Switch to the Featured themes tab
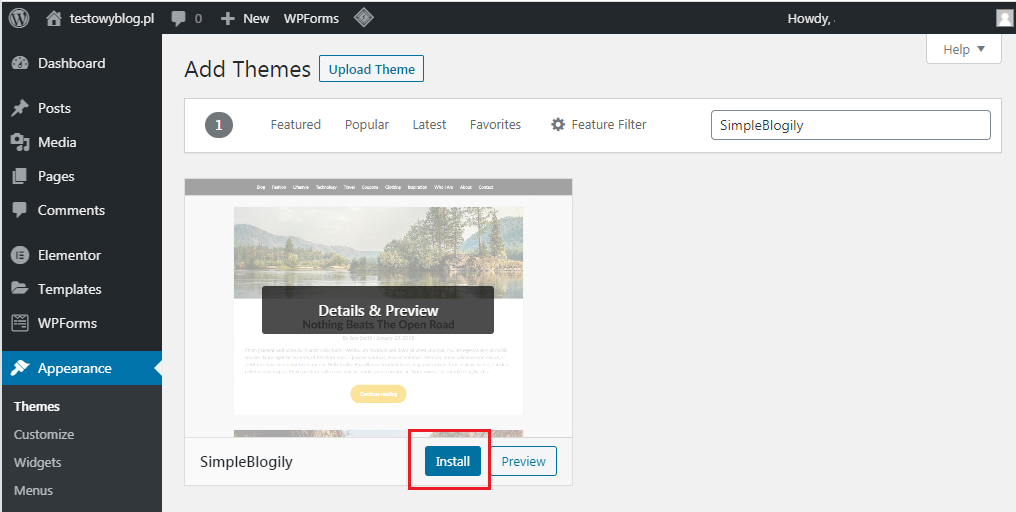This screenshot has height=512, width=1016. 295,124
